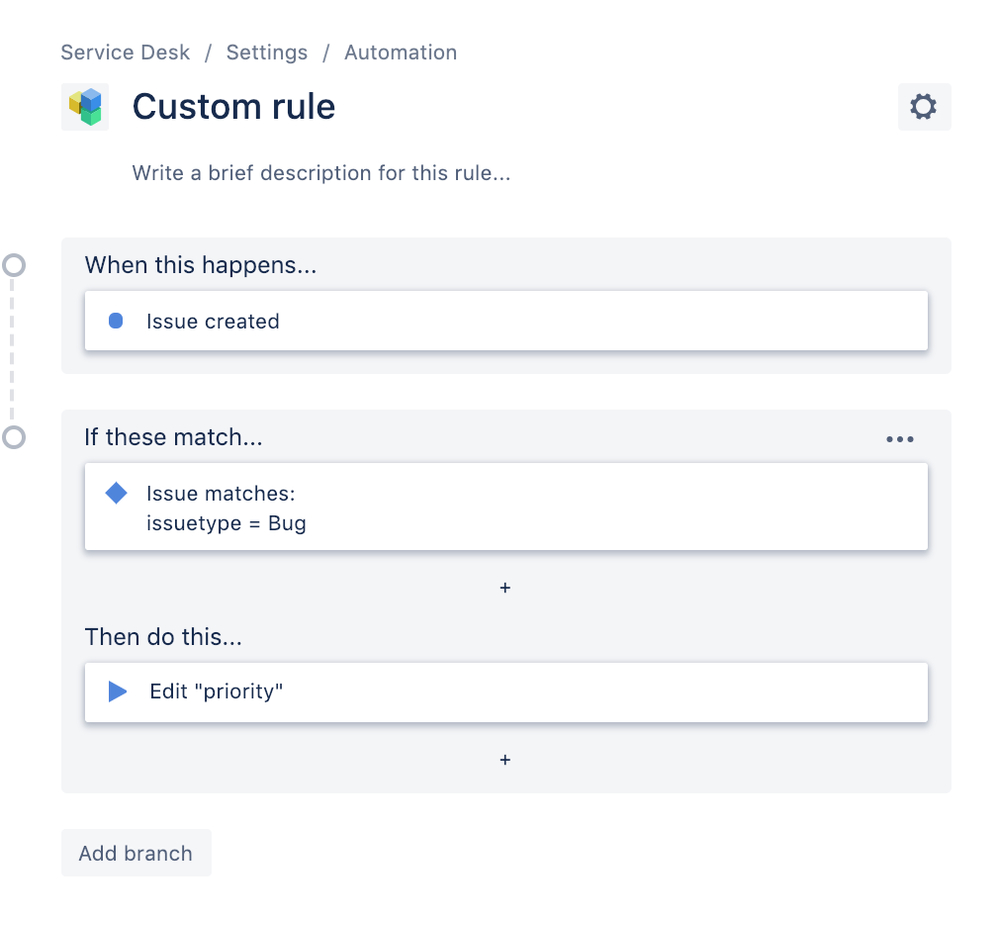Select the 'issuetype = Bug' condition card
Viewport: 999px width, 928px height.
click(505, 508)
